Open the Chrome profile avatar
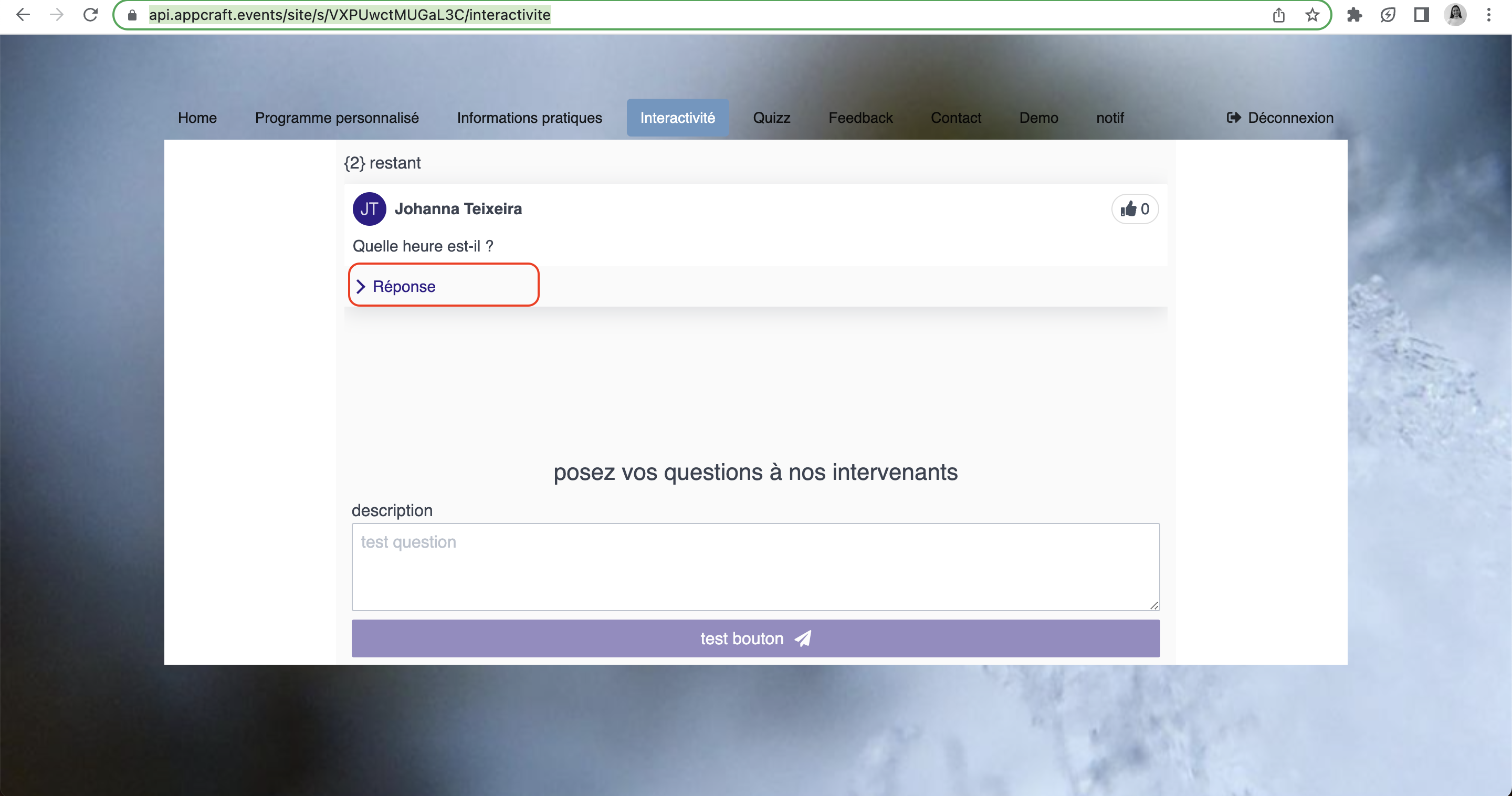The image size is (1512, 796). (x=1455, y=15)
